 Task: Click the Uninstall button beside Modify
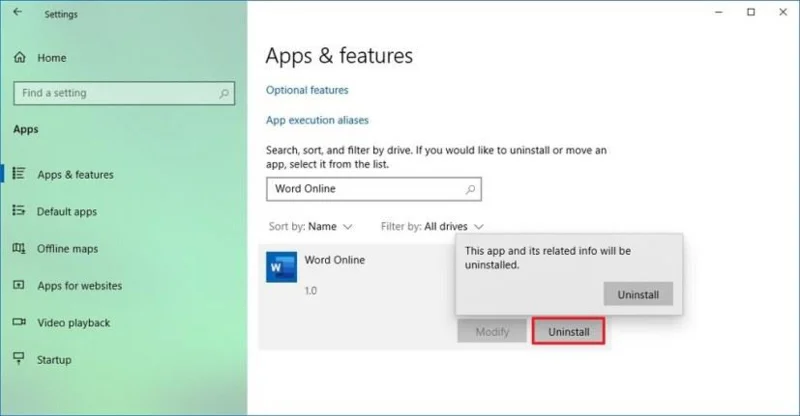coord(568,332)
